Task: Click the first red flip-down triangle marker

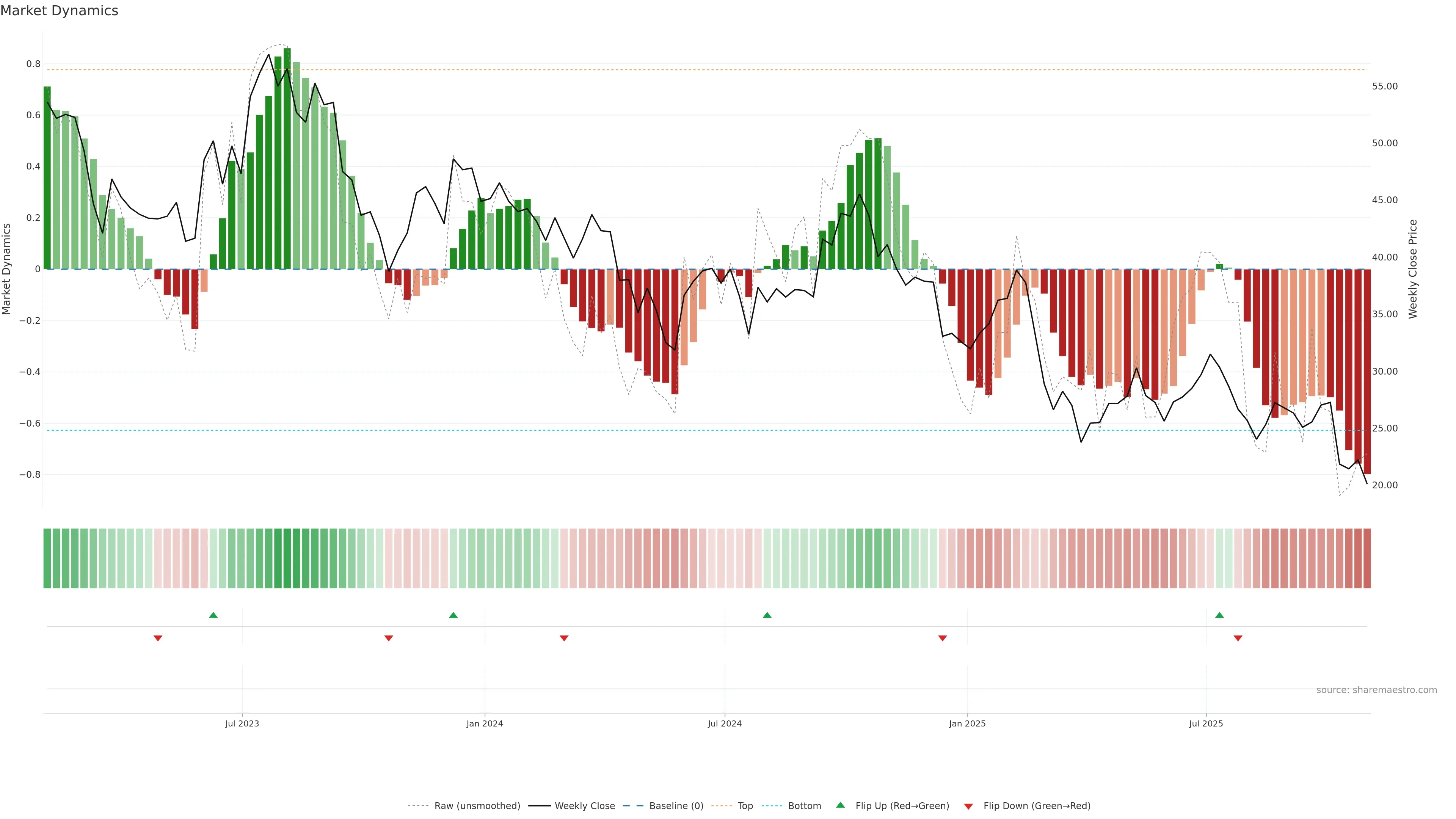Action: (158, 638)
